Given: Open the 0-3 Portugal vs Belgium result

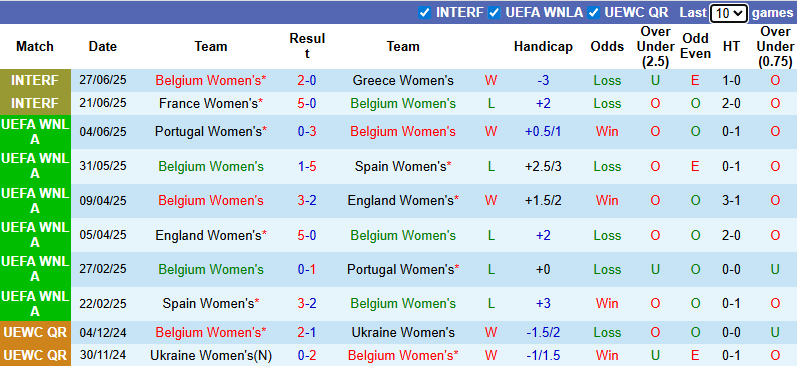Looking at the screenshot, I should point(307,132).
